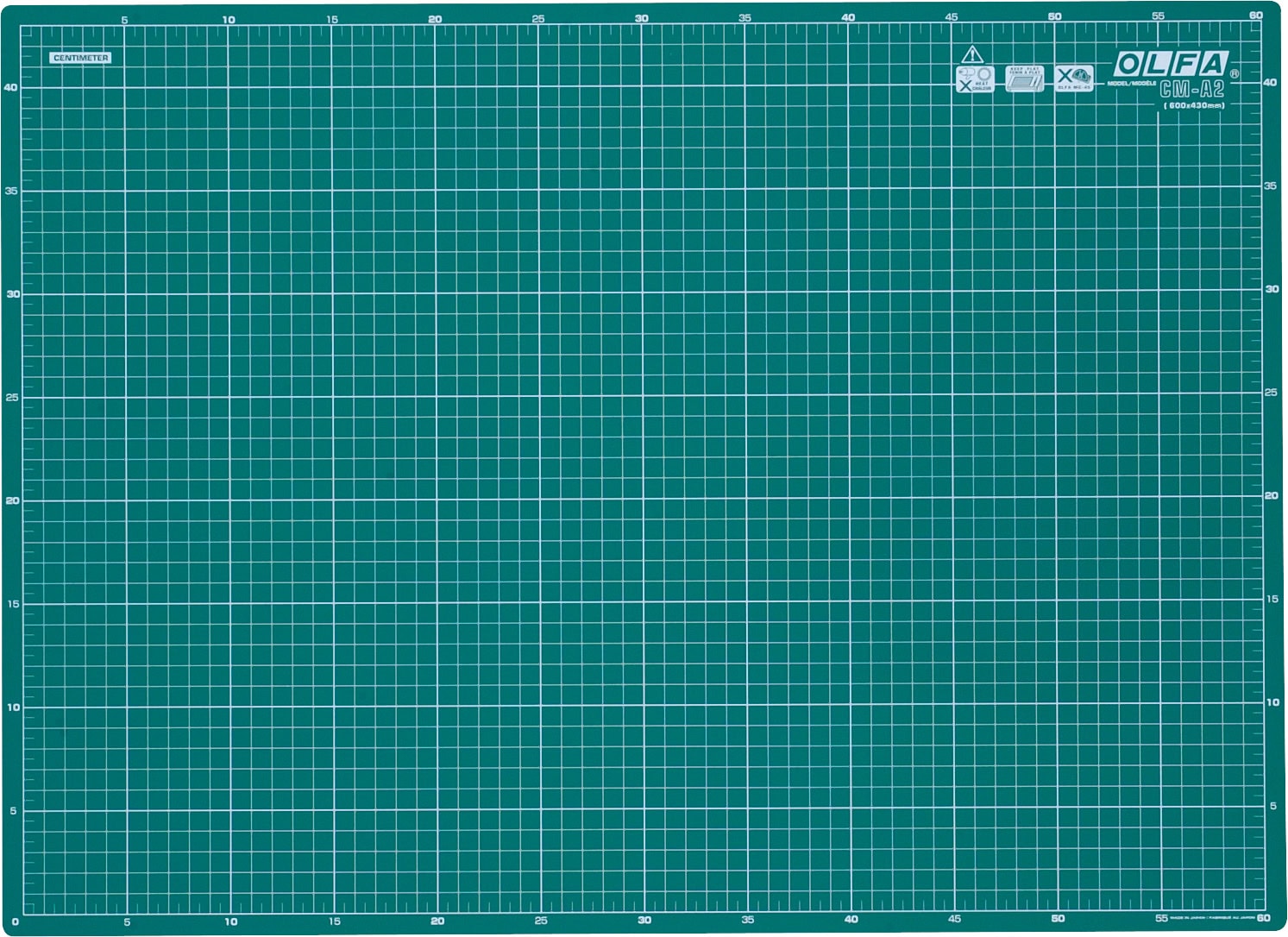Select the 60 mark at top-right corner
This screenshot has height=937, width=1288.
(1256, 16)
